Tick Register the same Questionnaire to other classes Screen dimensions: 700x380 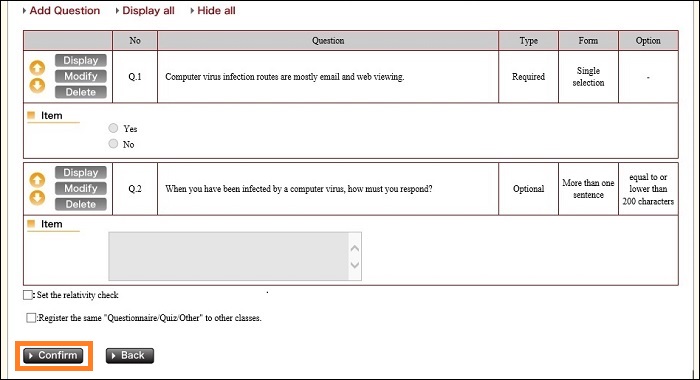pyautogui.click(x=31, y=317)
